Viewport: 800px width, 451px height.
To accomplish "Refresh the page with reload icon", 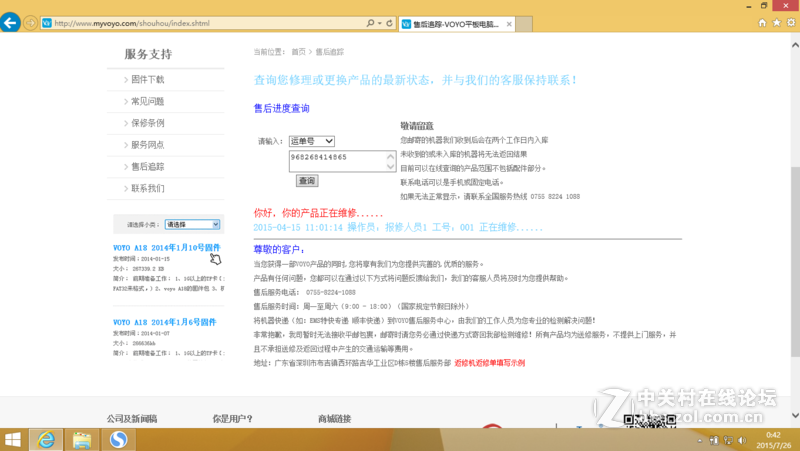I will click(389, 23).
